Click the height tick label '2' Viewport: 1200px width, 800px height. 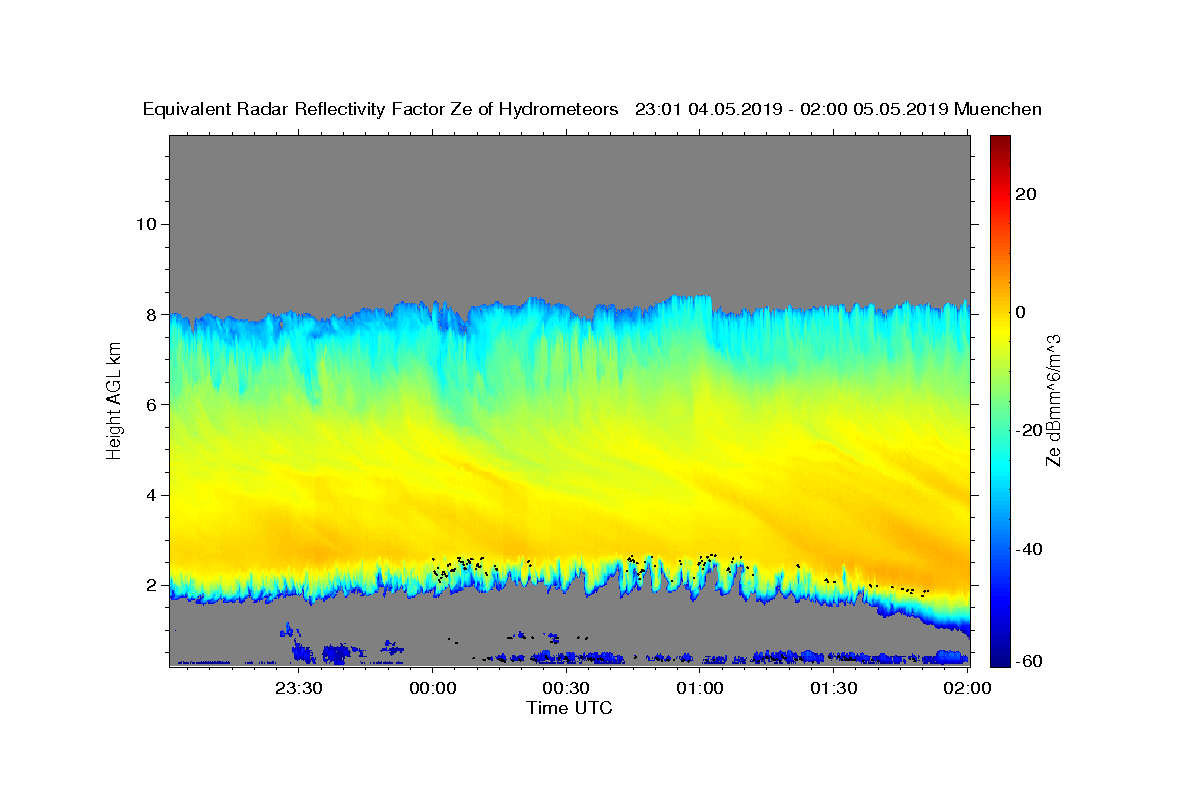pyautogui.click(x=151, y=585)
